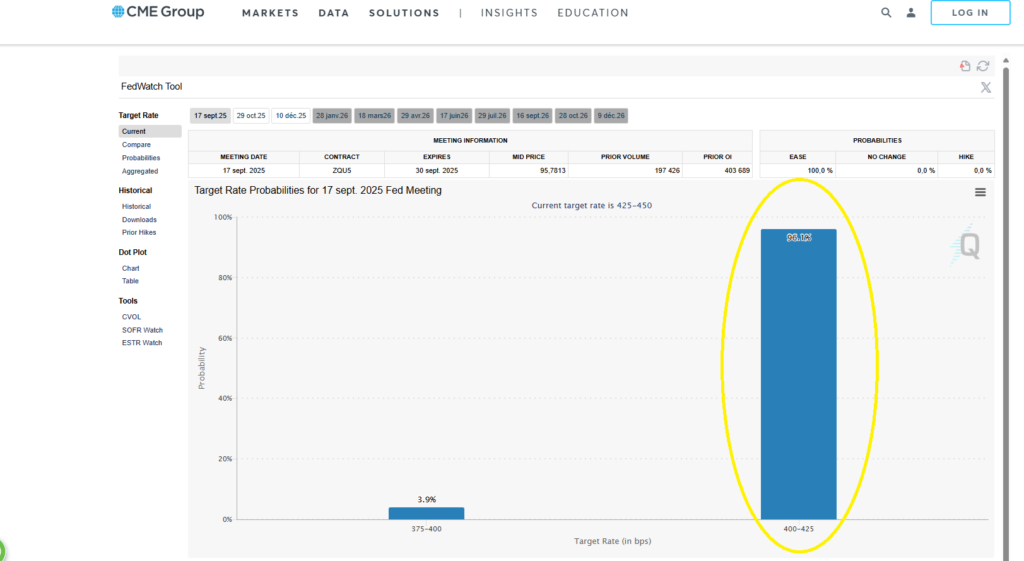The height and width of the screenshot is (561, 1024).
Task: Open the search magnifier icon
Action: (886, 12)
